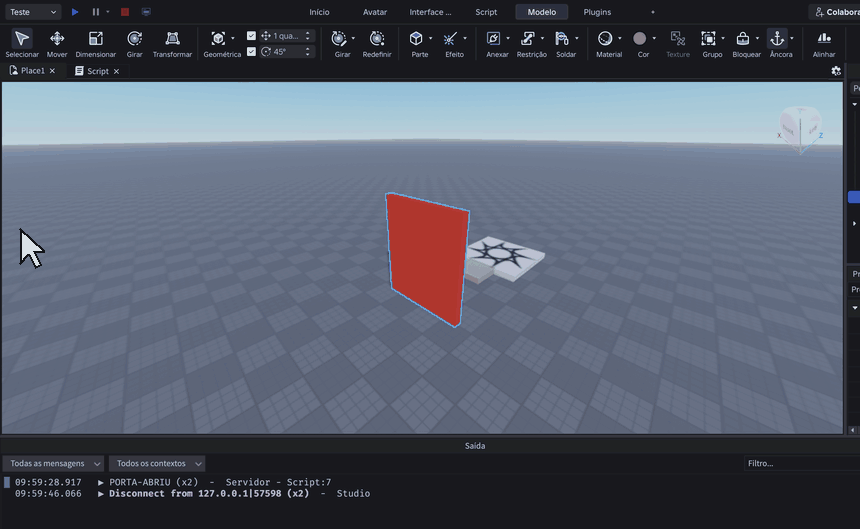Choose the Dimensionar scale tool
The image size is (860, 529).
(95, 43)
